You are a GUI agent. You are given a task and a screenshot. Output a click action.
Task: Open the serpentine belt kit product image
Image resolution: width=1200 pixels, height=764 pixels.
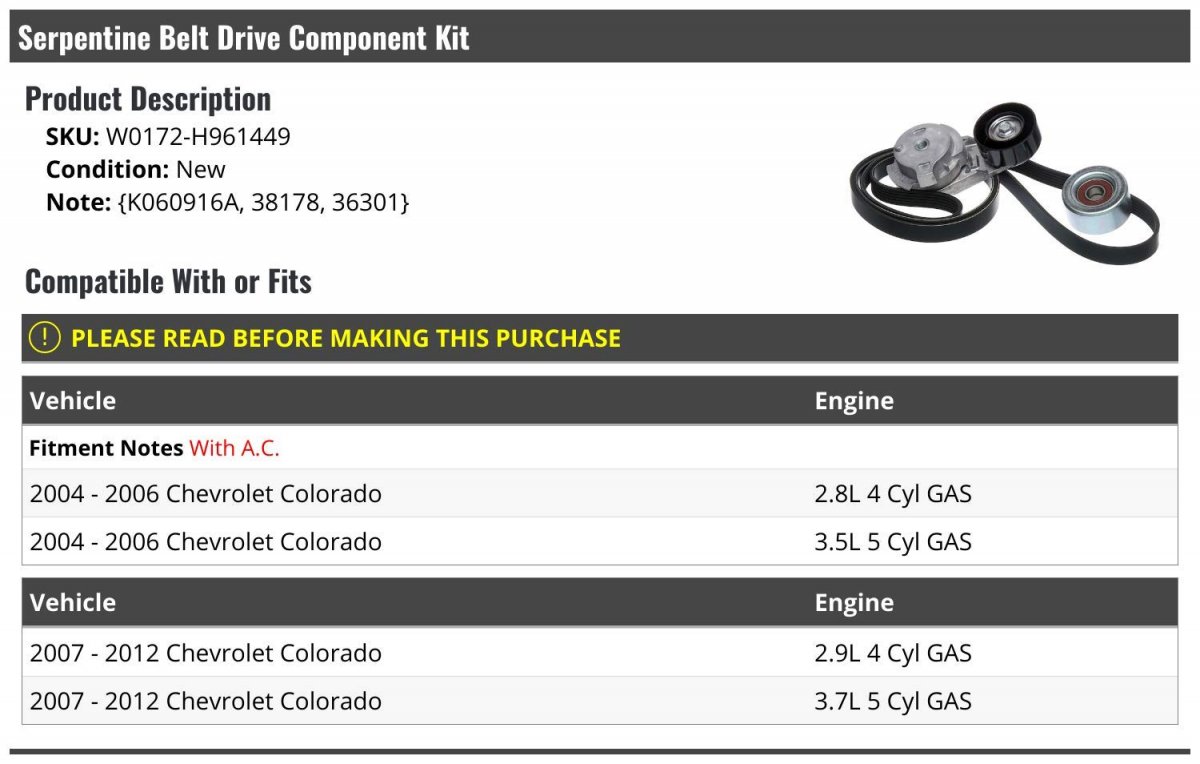point(1005,183)
